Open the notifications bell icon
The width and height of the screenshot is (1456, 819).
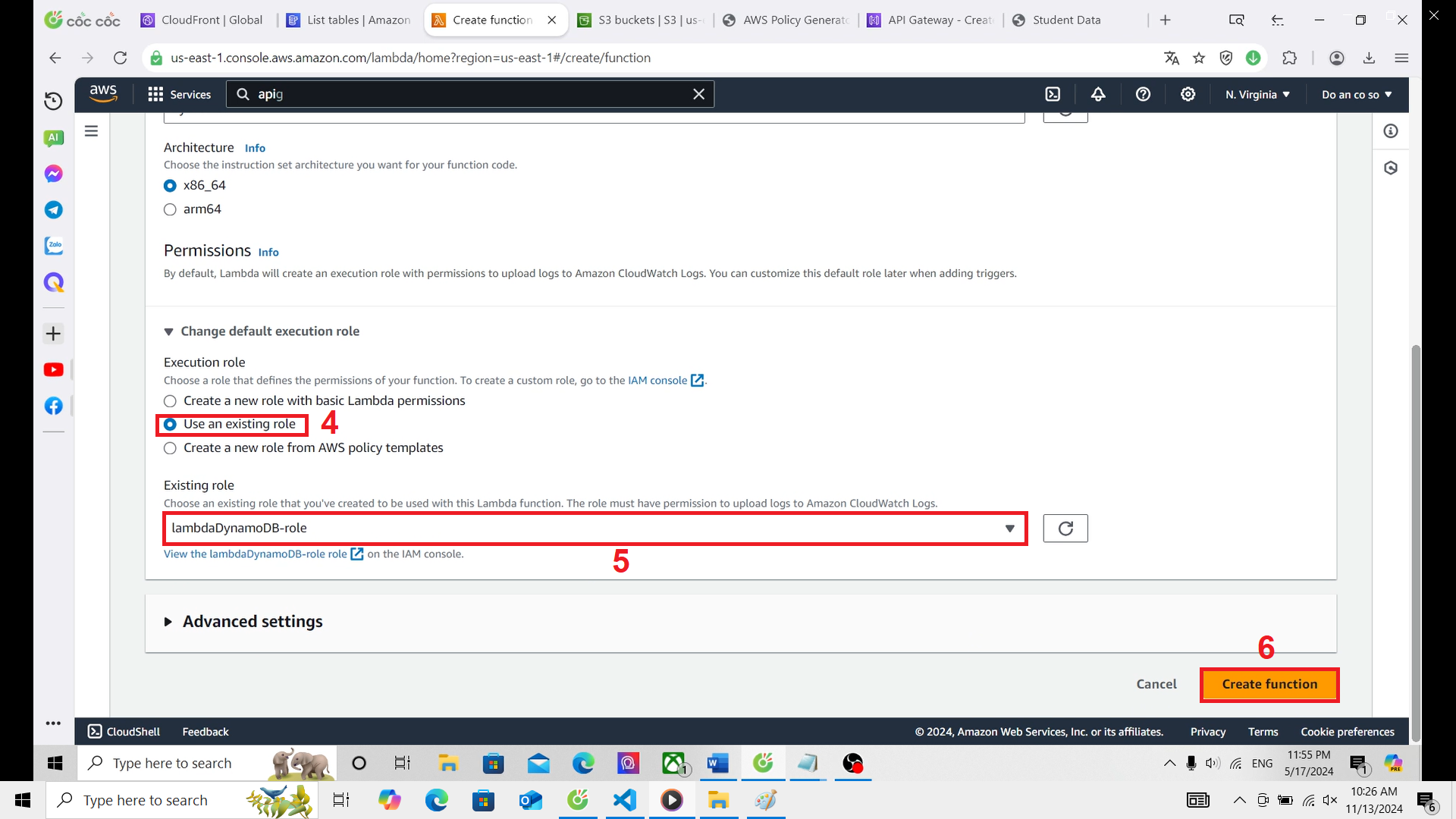point(1098,94)
